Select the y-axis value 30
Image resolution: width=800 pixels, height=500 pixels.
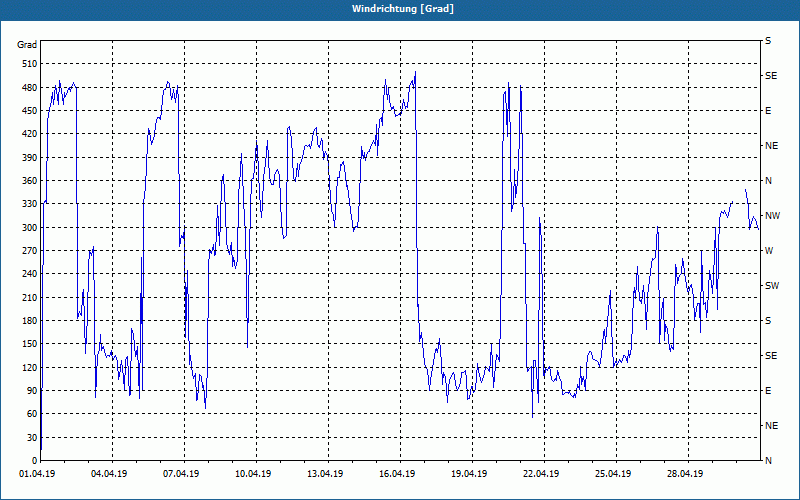pyautogui.click(x=32, y=438)
